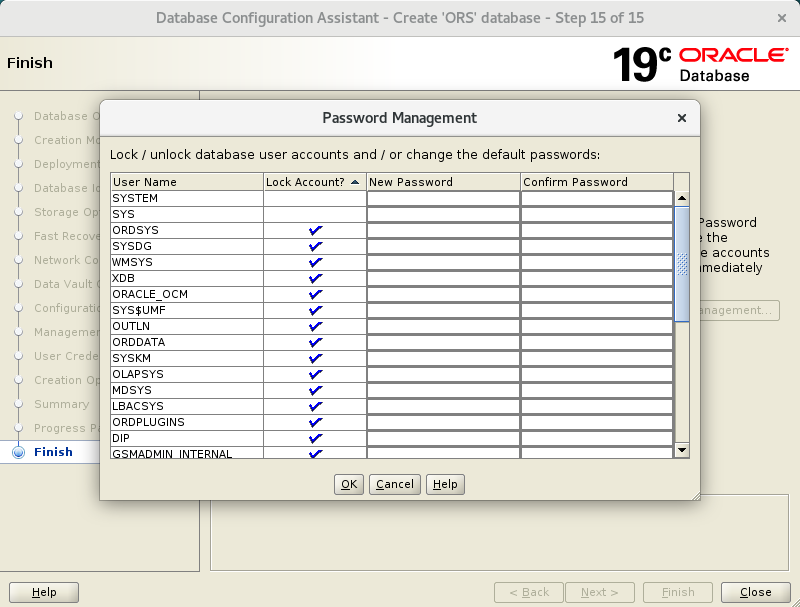800x607 pixels.
Task: Select OLAPSYS user name cell
Action: [x=187, y=374]
